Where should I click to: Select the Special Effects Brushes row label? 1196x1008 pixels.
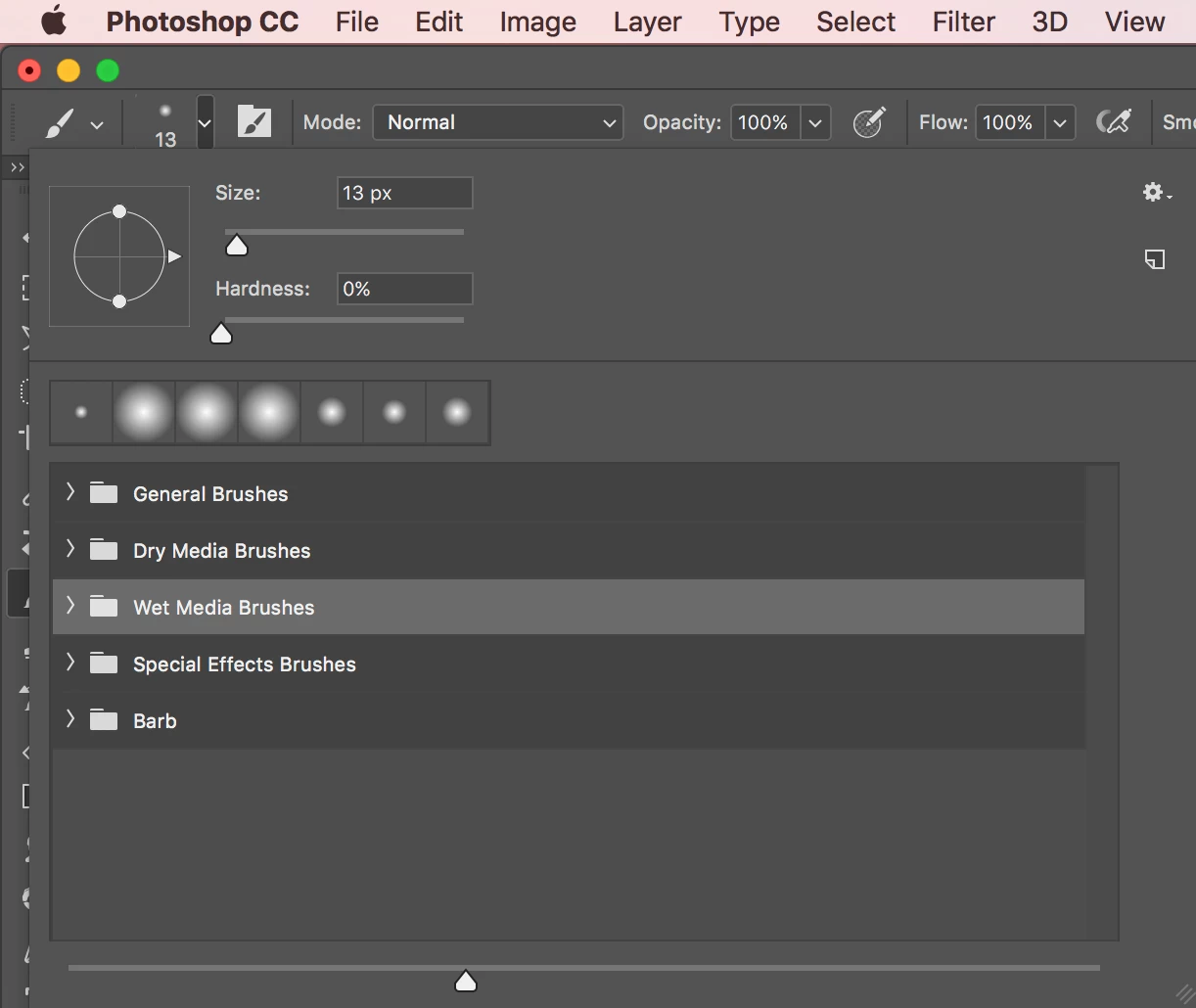(x=245, y=664)
